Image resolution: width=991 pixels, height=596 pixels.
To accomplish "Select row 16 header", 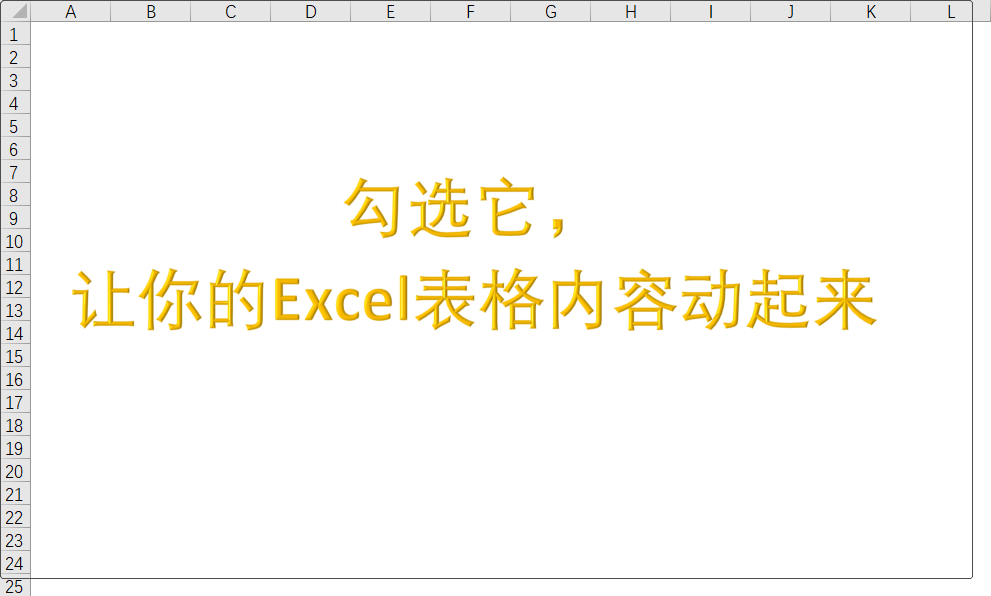I will (x=15, y=379).
